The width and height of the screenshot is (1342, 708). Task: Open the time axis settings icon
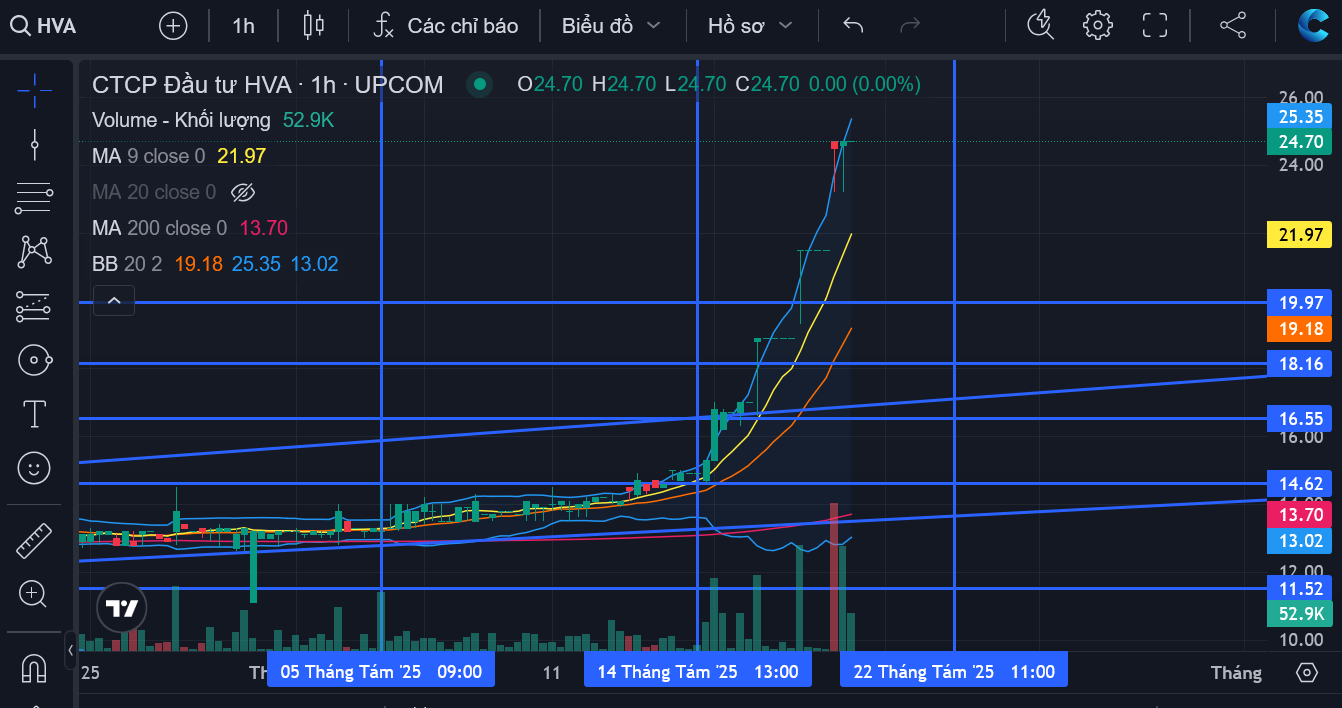(1306, 672)
